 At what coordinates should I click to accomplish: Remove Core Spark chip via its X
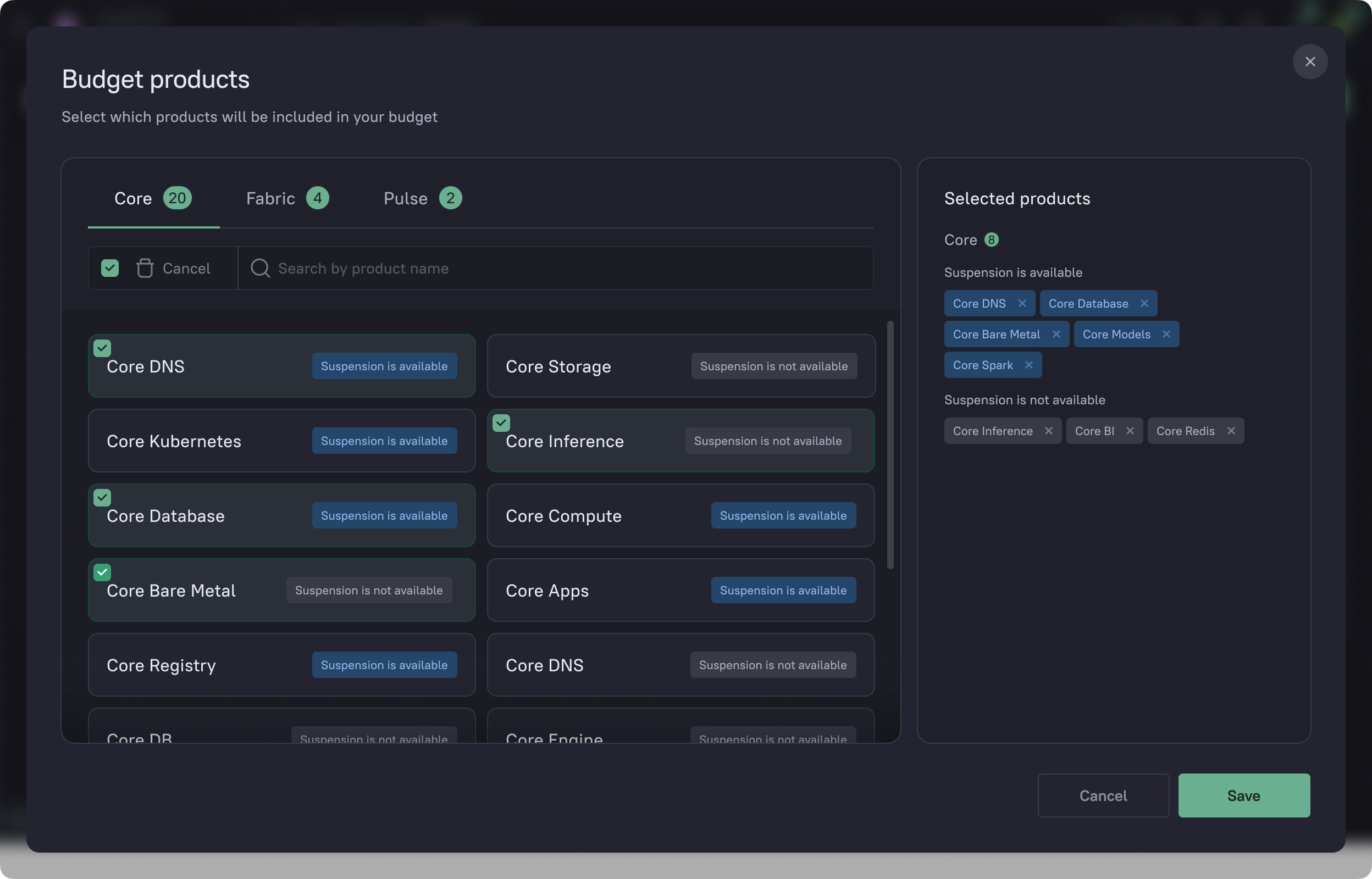(1029, 365)
